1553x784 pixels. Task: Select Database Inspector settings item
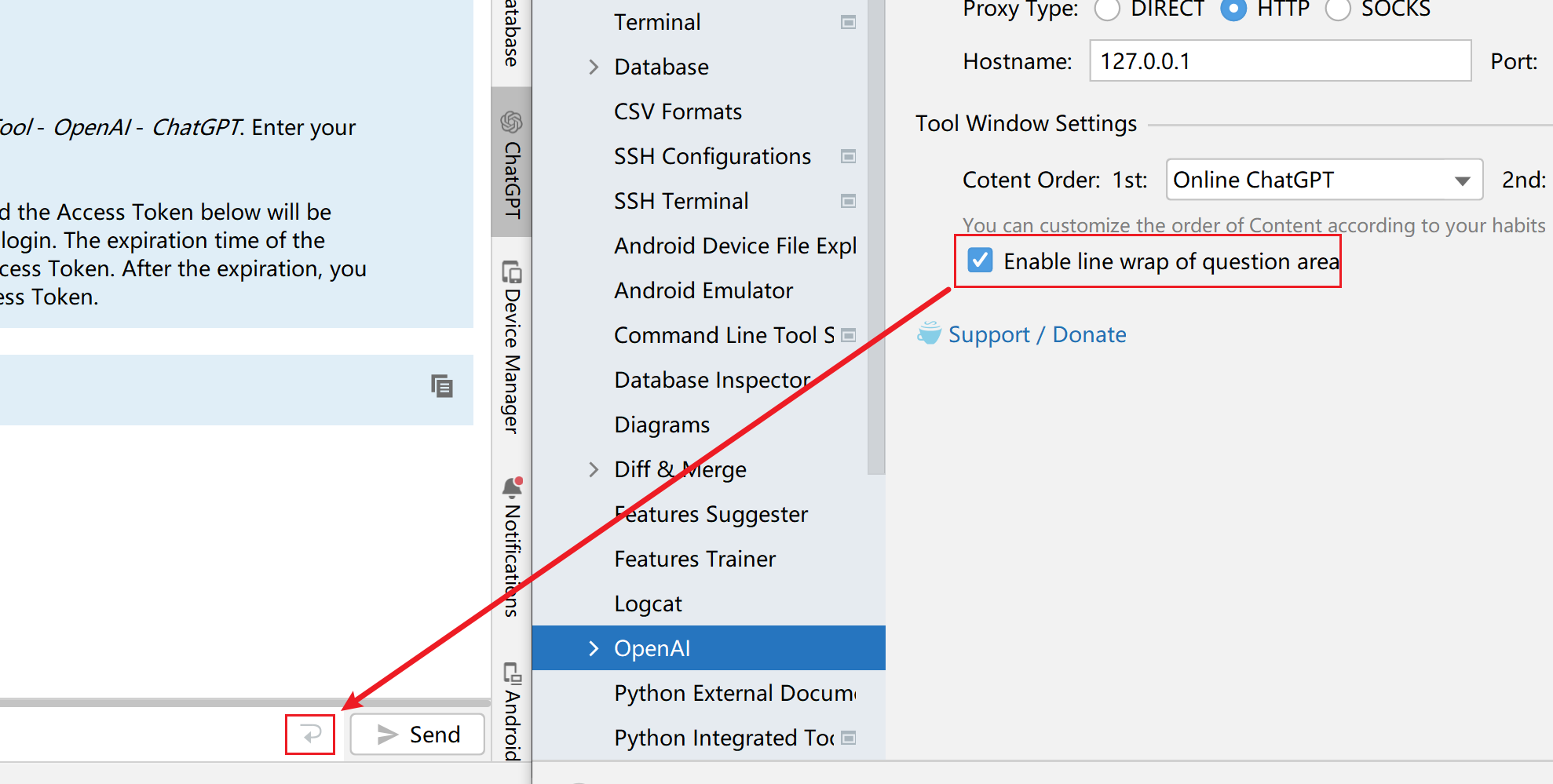click(712, 380)
